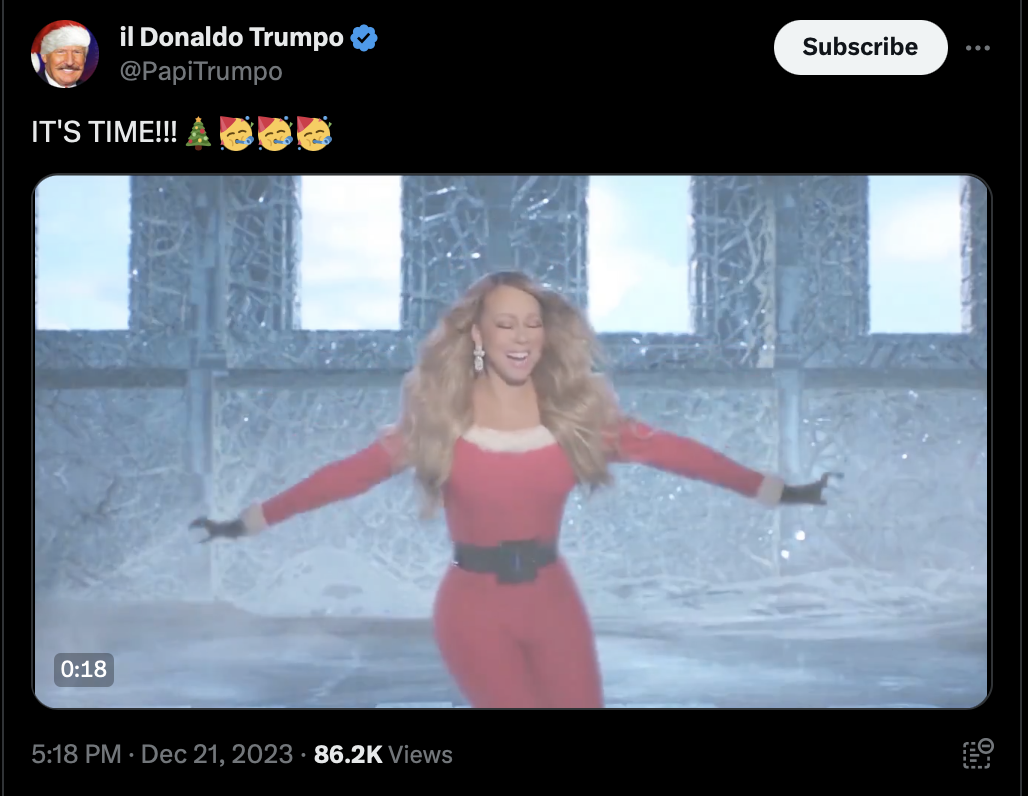1028x796 pixels.
Task: Click the last party face emoji
Action: tap(314, 133)
